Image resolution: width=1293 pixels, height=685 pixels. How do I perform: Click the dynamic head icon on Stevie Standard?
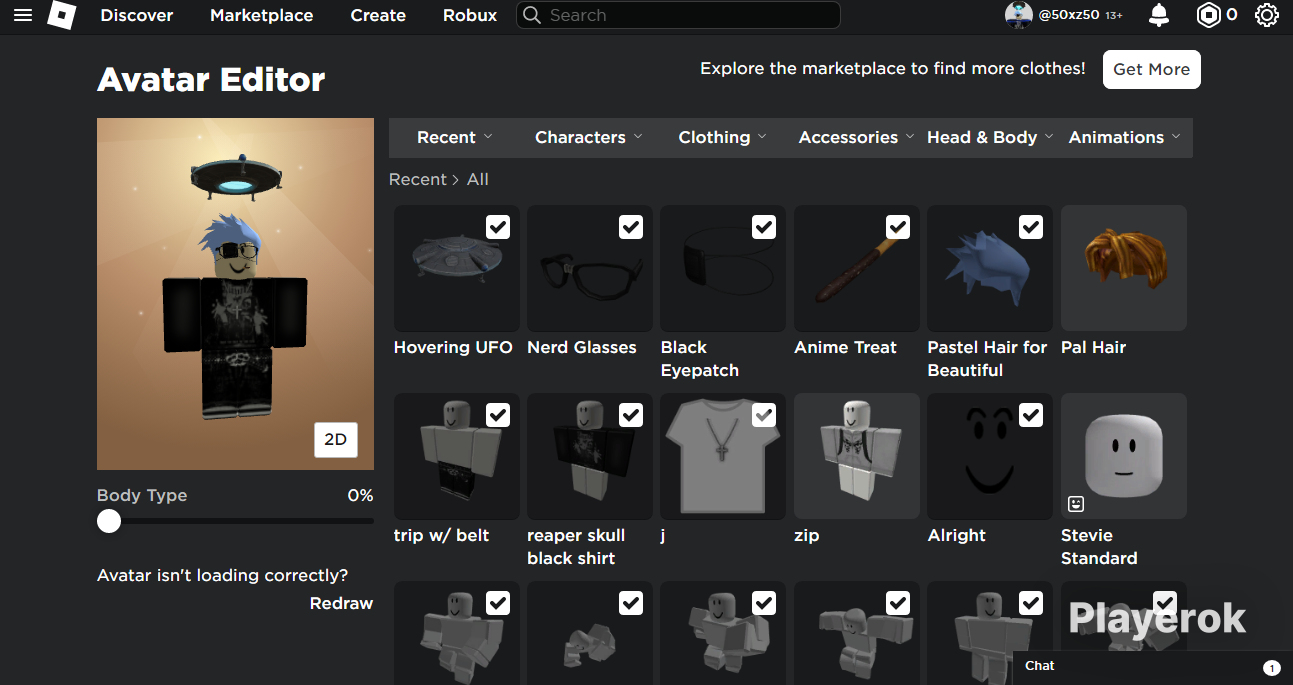point(1076,503)
